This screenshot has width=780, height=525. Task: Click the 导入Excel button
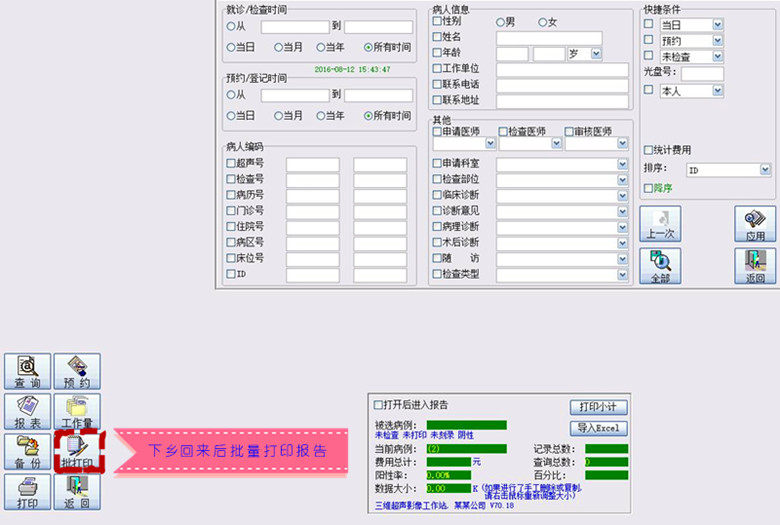[x=598, y=428]
